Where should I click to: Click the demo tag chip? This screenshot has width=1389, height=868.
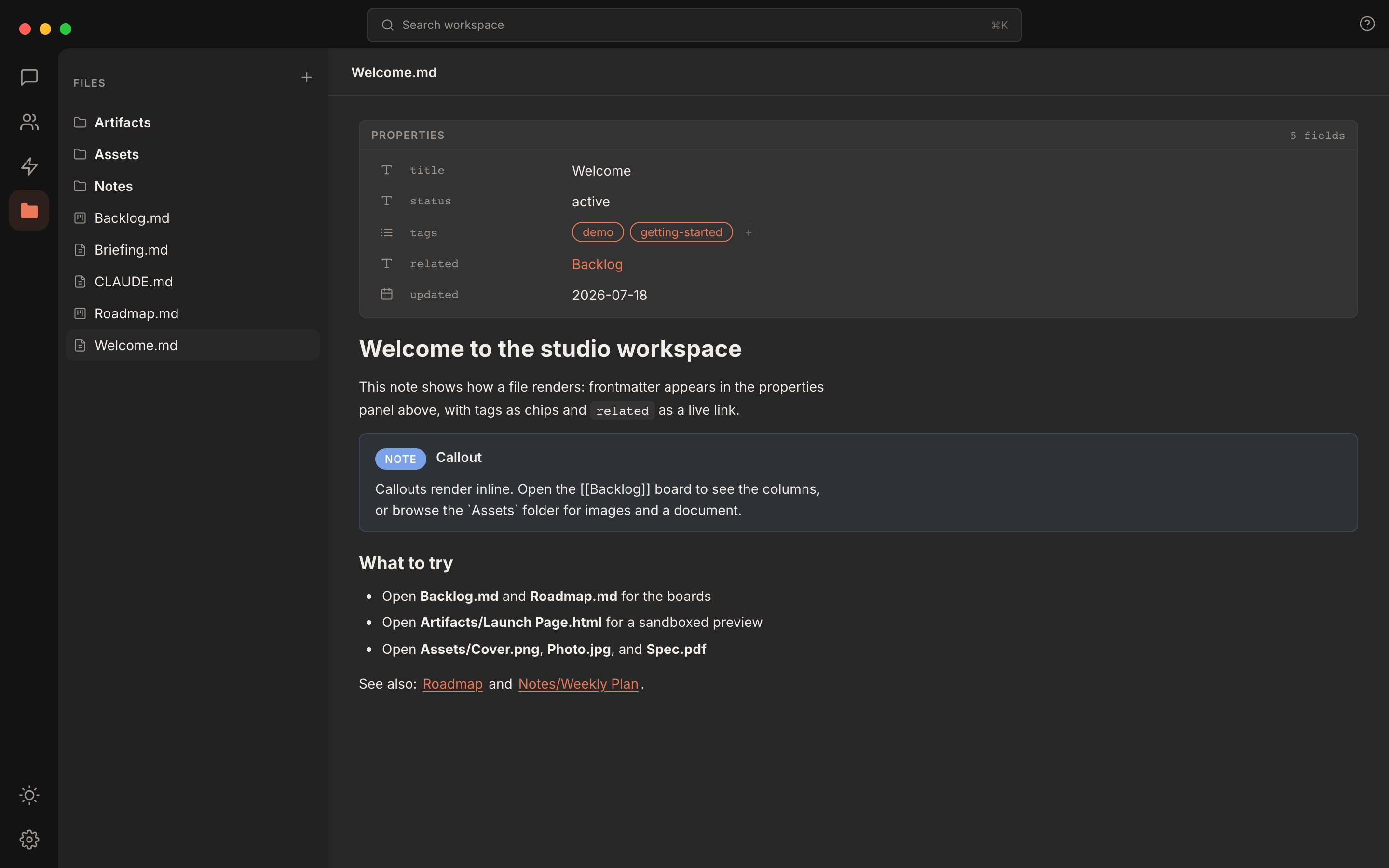click(x=598, y=232)
